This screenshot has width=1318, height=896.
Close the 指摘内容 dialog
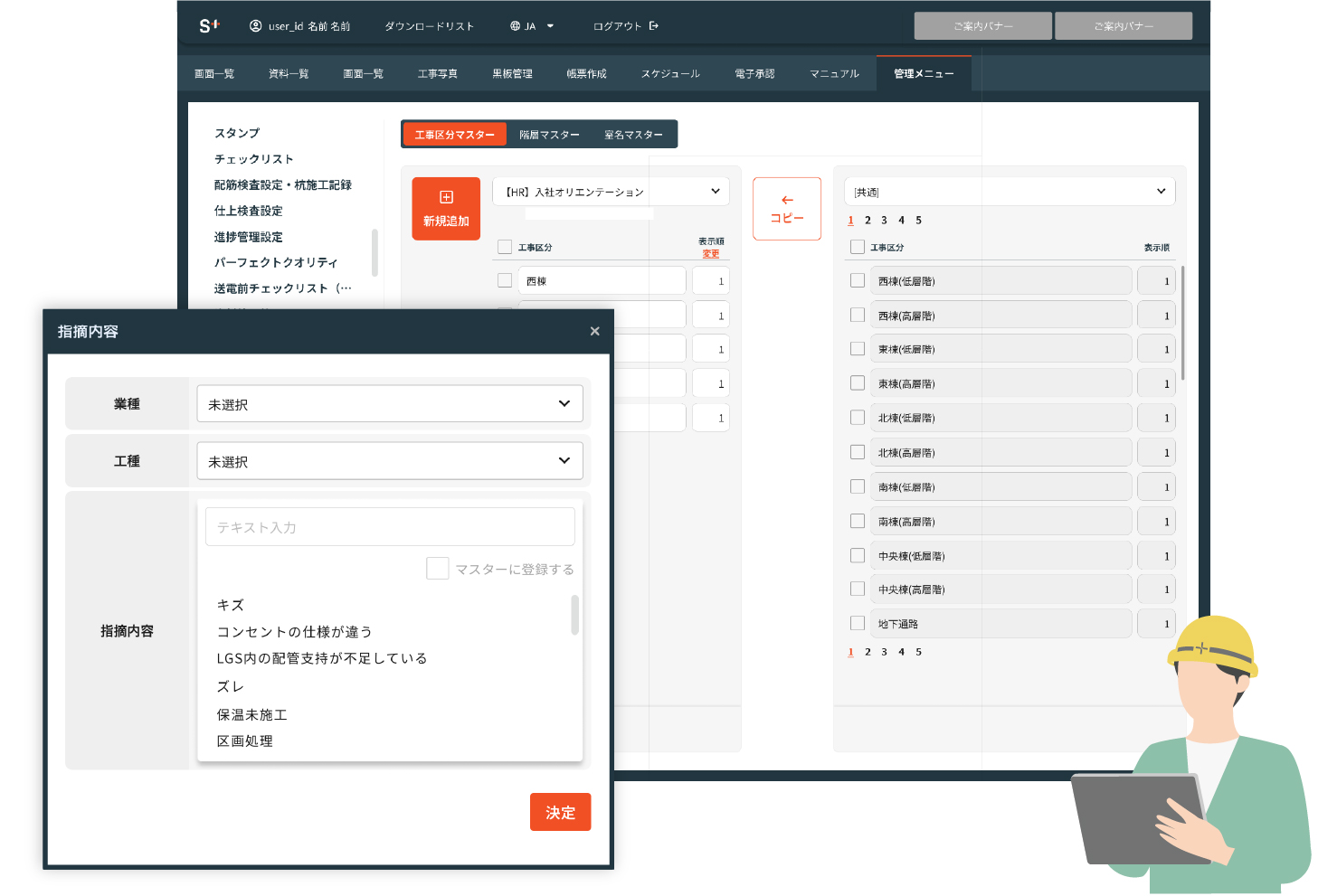click(x=594, y=331)
